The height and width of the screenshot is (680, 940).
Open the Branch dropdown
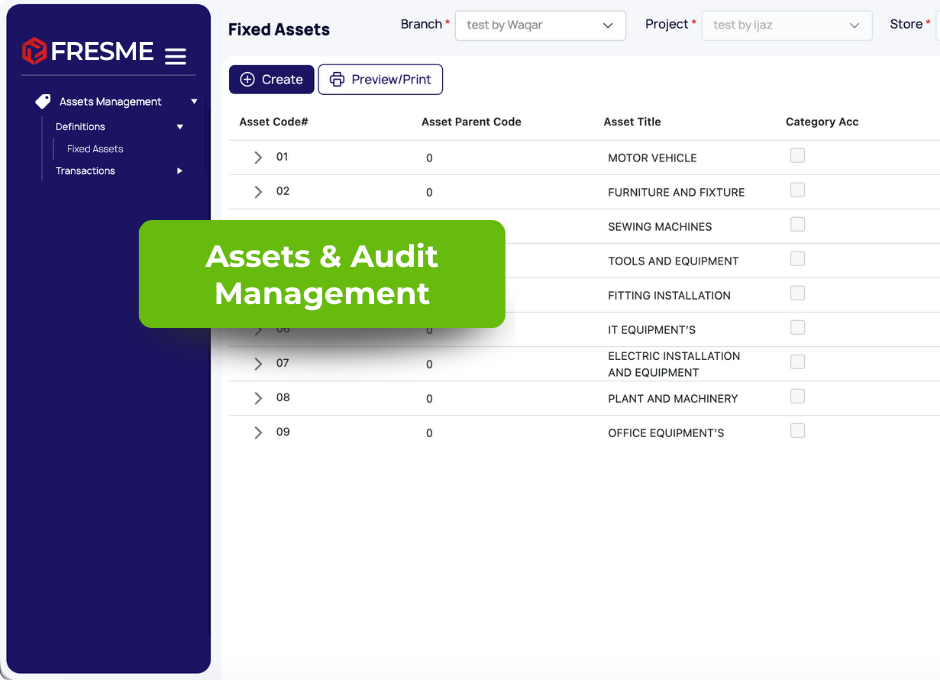click(540, 25)
